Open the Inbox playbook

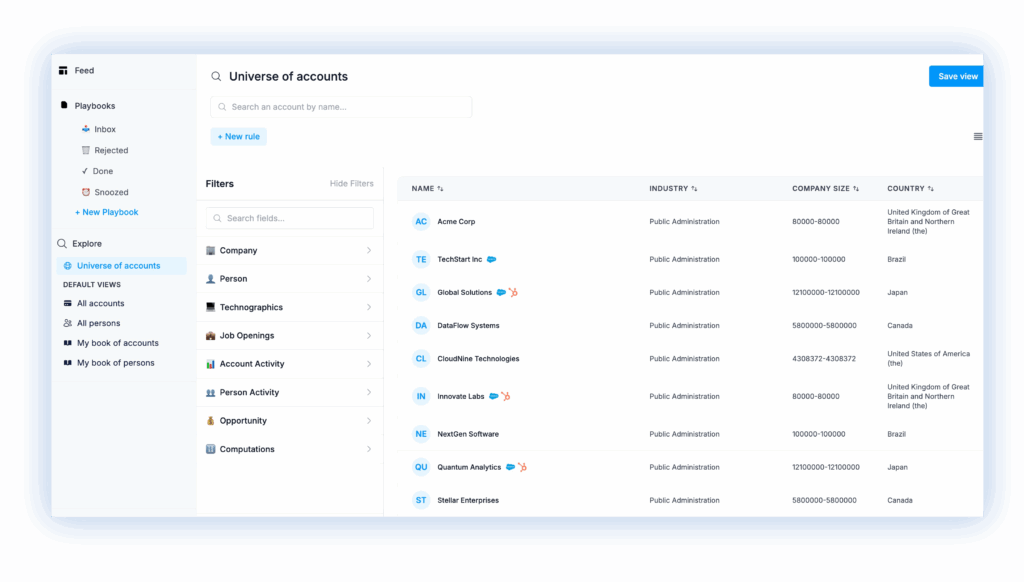(105, 130)
